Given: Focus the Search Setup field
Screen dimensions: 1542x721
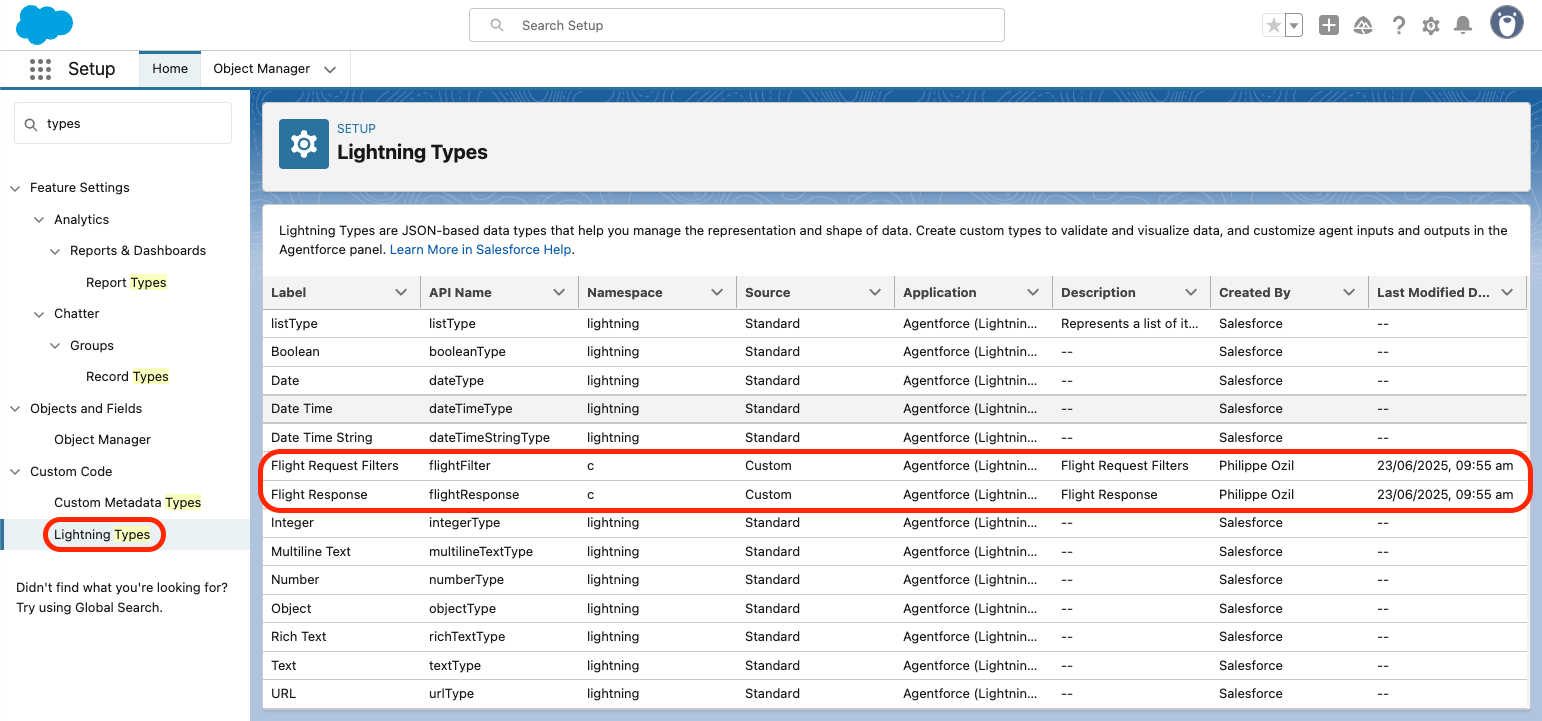Looking at the screenshot, I should pos(737,25).
